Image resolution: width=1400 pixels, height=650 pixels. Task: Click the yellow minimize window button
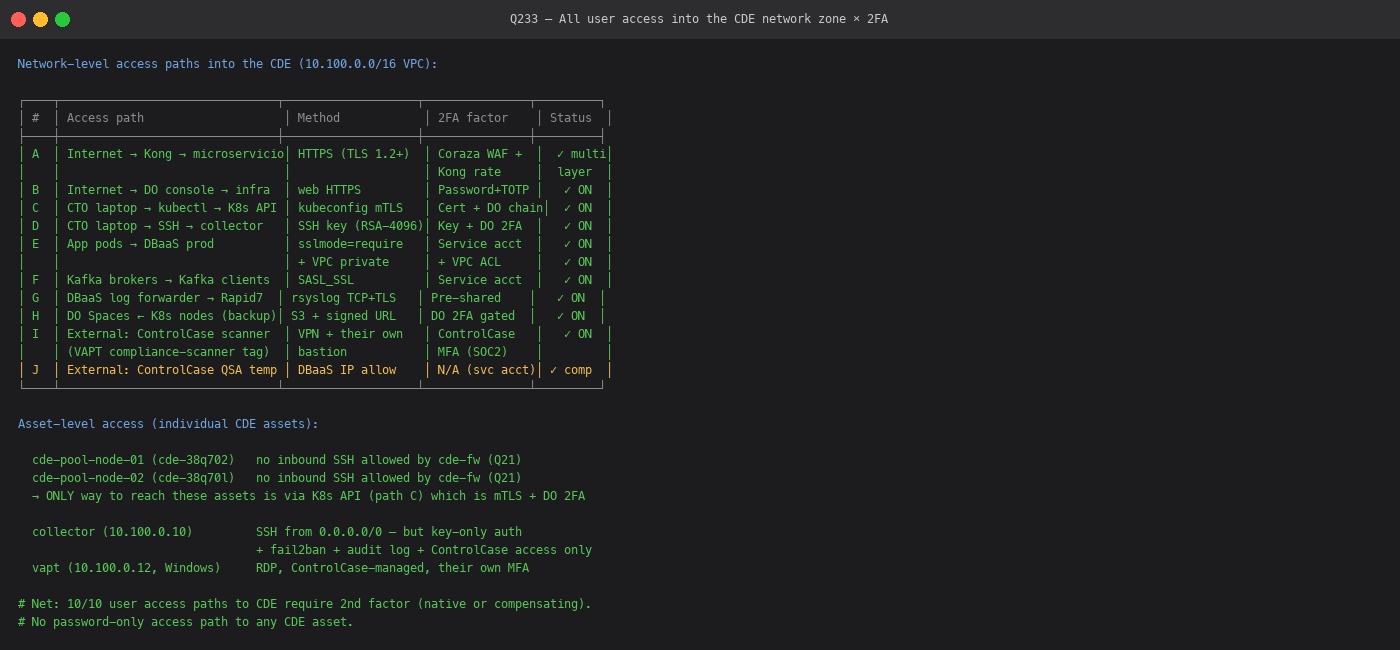click(40, 19)
